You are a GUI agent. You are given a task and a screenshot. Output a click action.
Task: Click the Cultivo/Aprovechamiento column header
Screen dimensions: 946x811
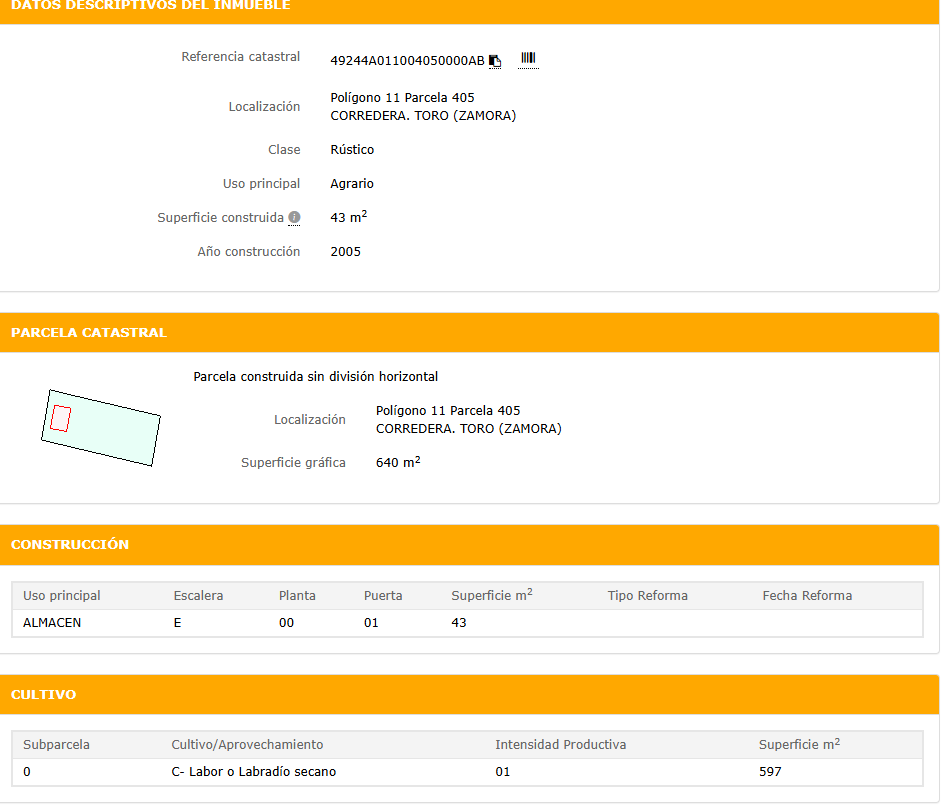(247, 745)
